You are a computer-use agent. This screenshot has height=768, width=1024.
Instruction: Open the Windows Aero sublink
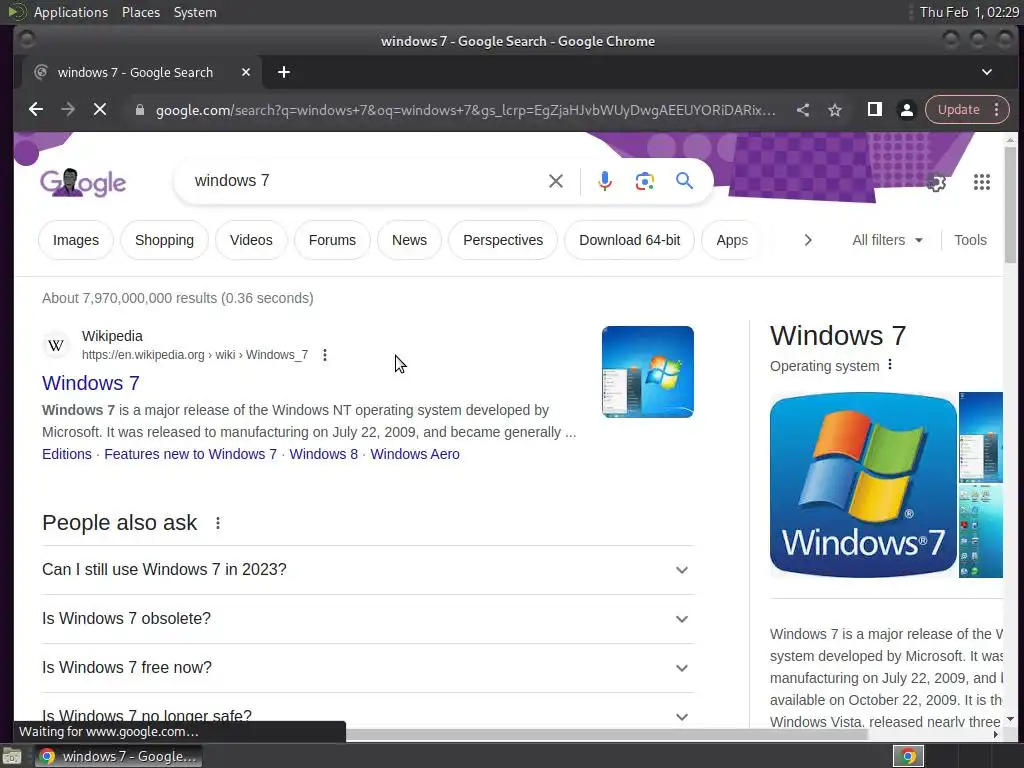pos(415,454)
